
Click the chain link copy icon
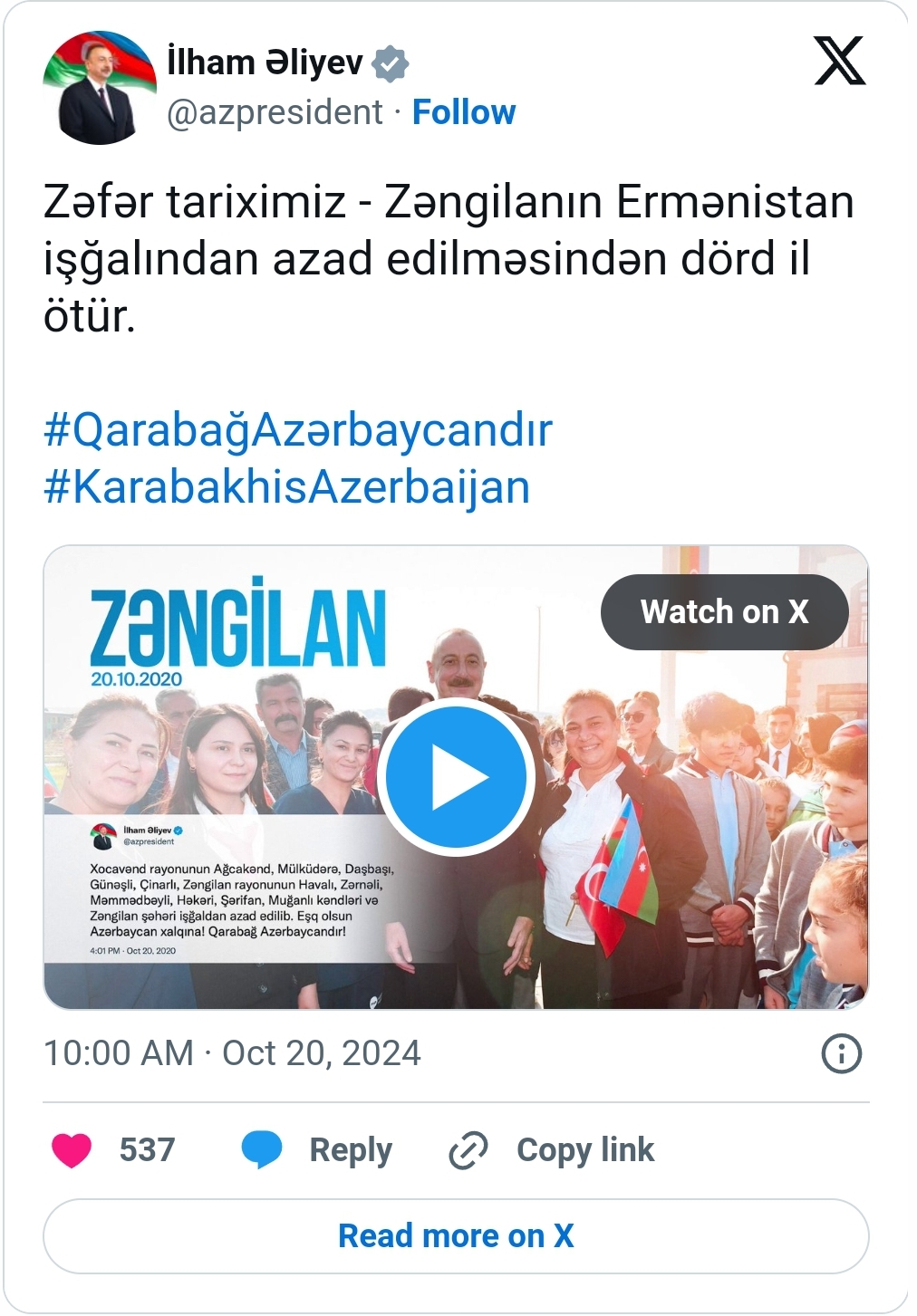pos(468,1150)
